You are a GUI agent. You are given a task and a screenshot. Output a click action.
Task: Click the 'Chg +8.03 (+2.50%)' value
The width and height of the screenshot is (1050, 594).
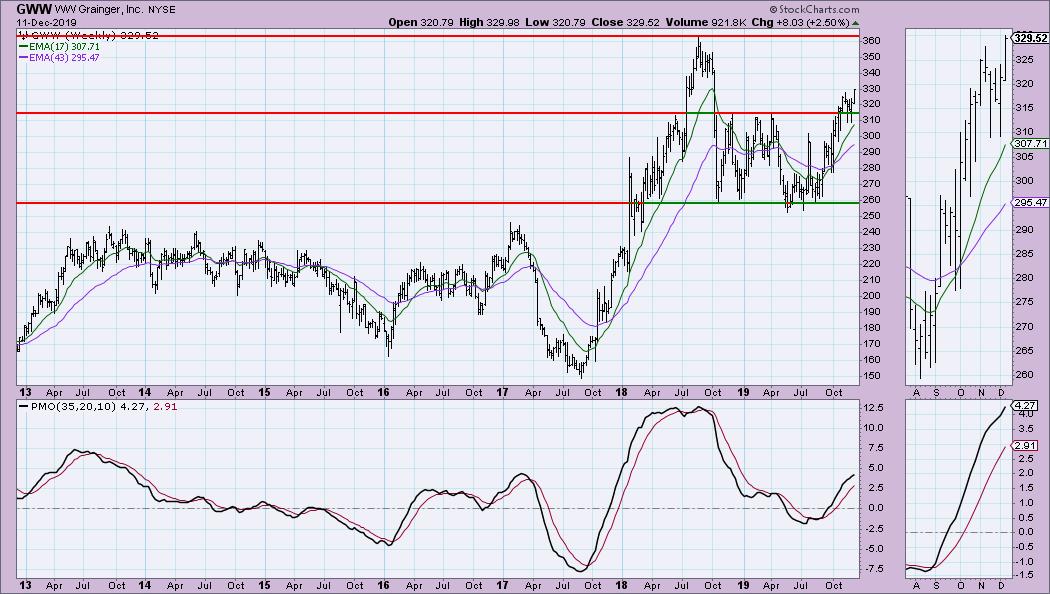pyautogui.click(x=800, y=22)
